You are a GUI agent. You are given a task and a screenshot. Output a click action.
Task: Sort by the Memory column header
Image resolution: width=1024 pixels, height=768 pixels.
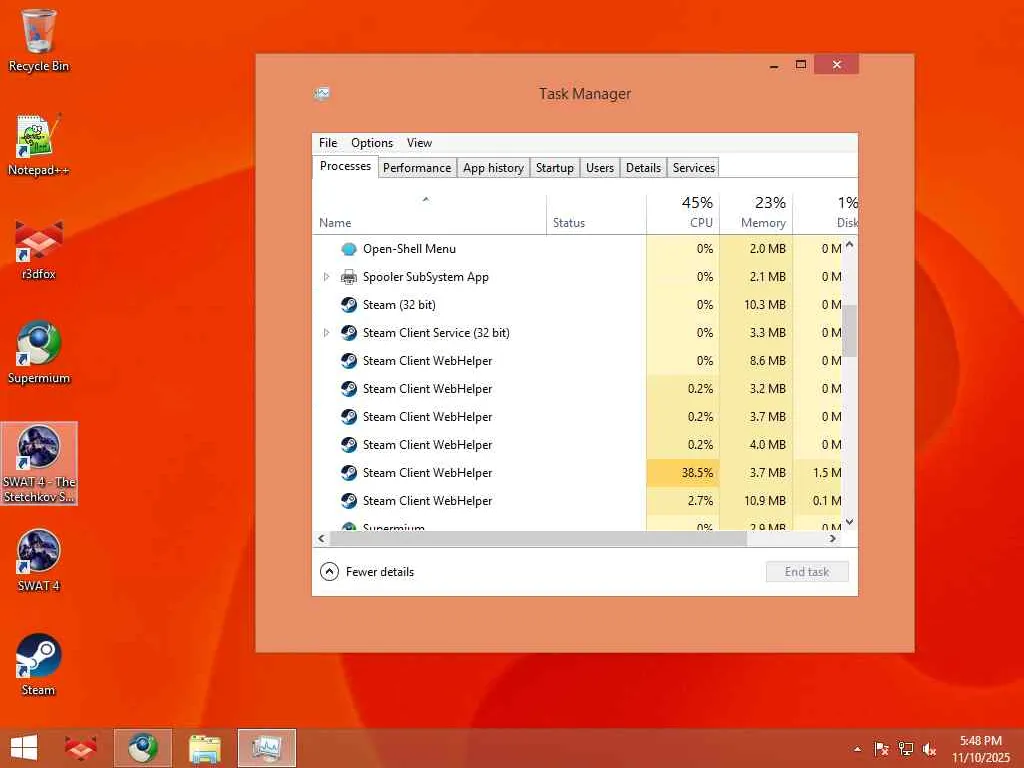[756, 214]
